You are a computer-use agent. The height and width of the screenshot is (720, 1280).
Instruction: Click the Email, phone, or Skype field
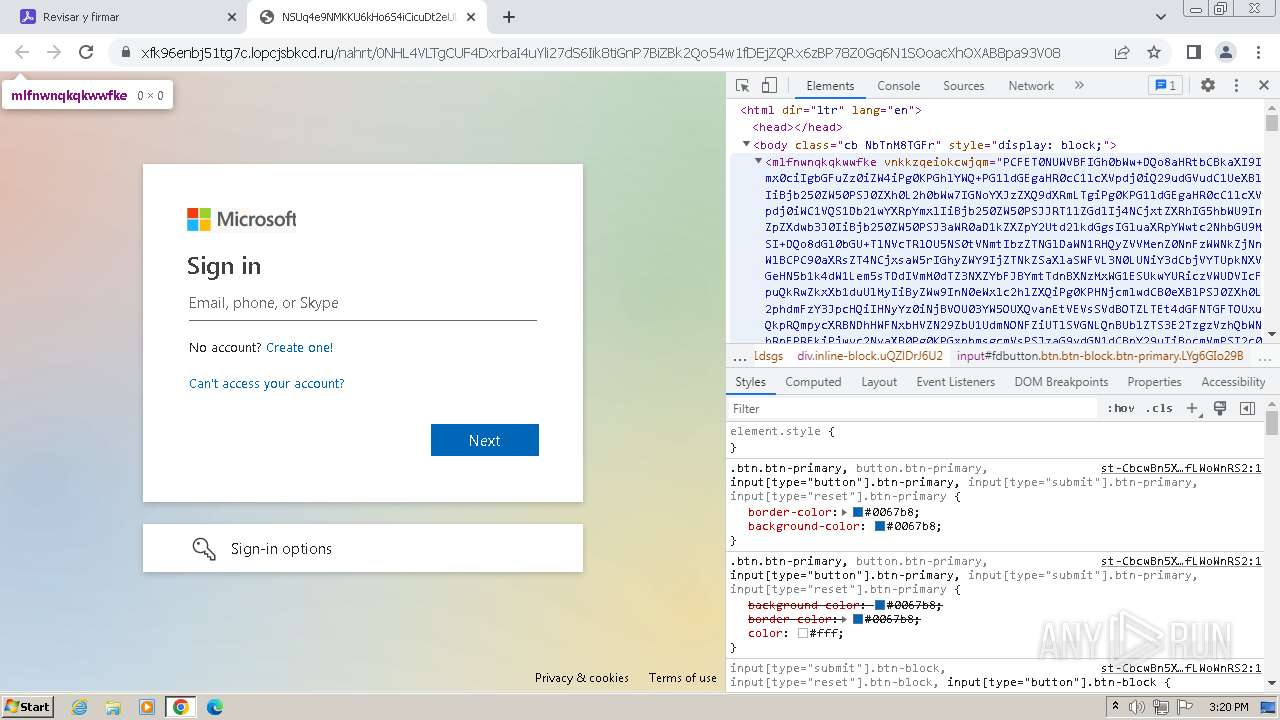tap(363, 303)
